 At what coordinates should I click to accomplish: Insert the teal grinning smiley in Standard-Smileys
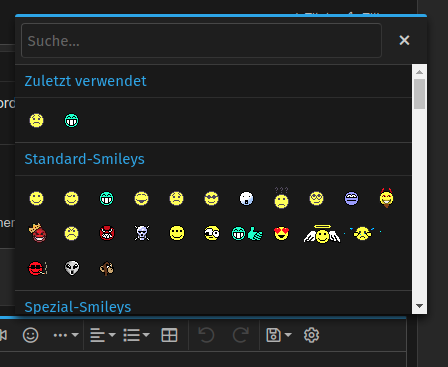pos(107,199)
